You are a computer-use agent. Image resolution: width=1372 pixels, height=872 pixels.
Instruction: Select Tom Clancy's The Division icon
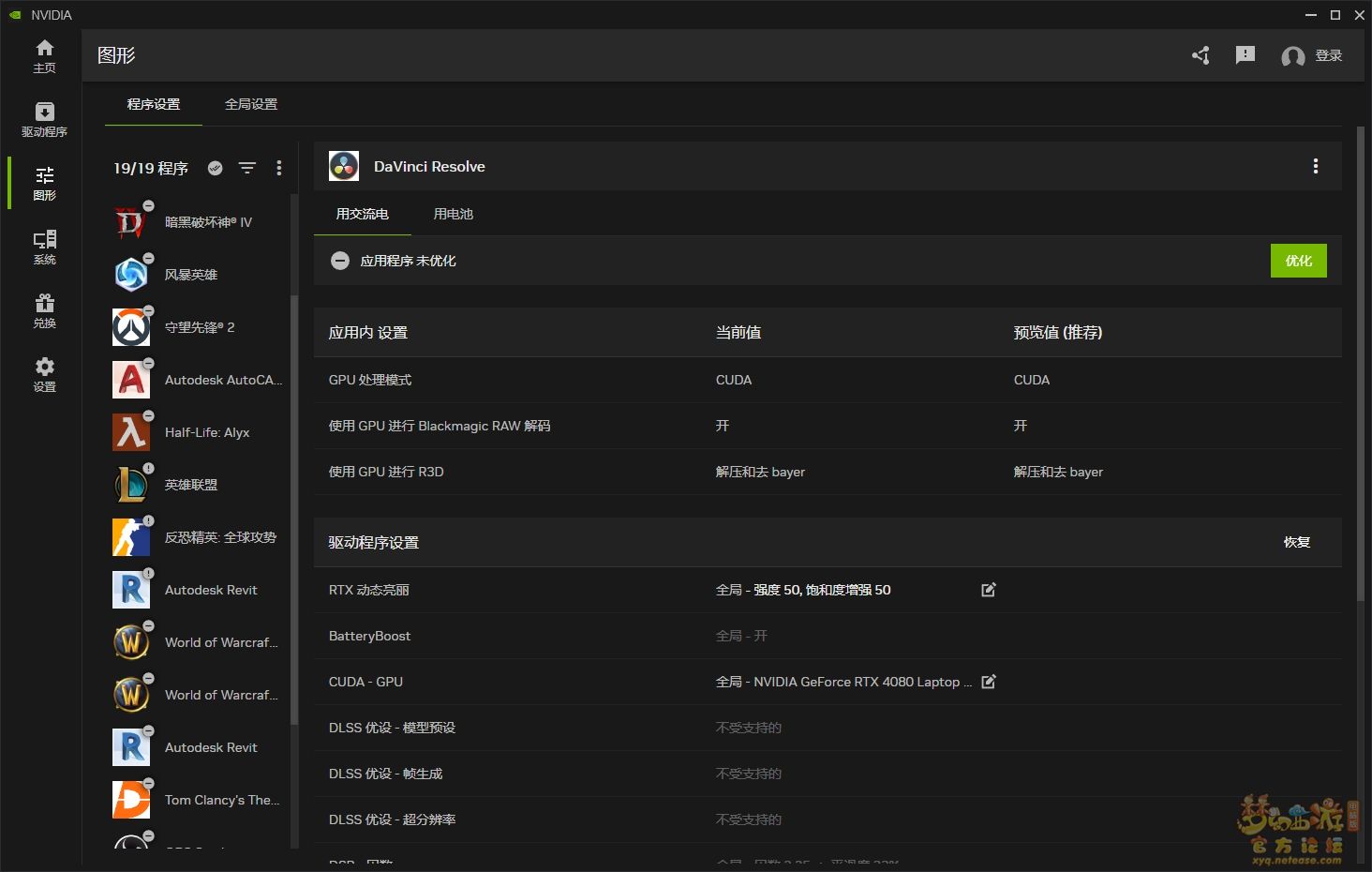131,800
